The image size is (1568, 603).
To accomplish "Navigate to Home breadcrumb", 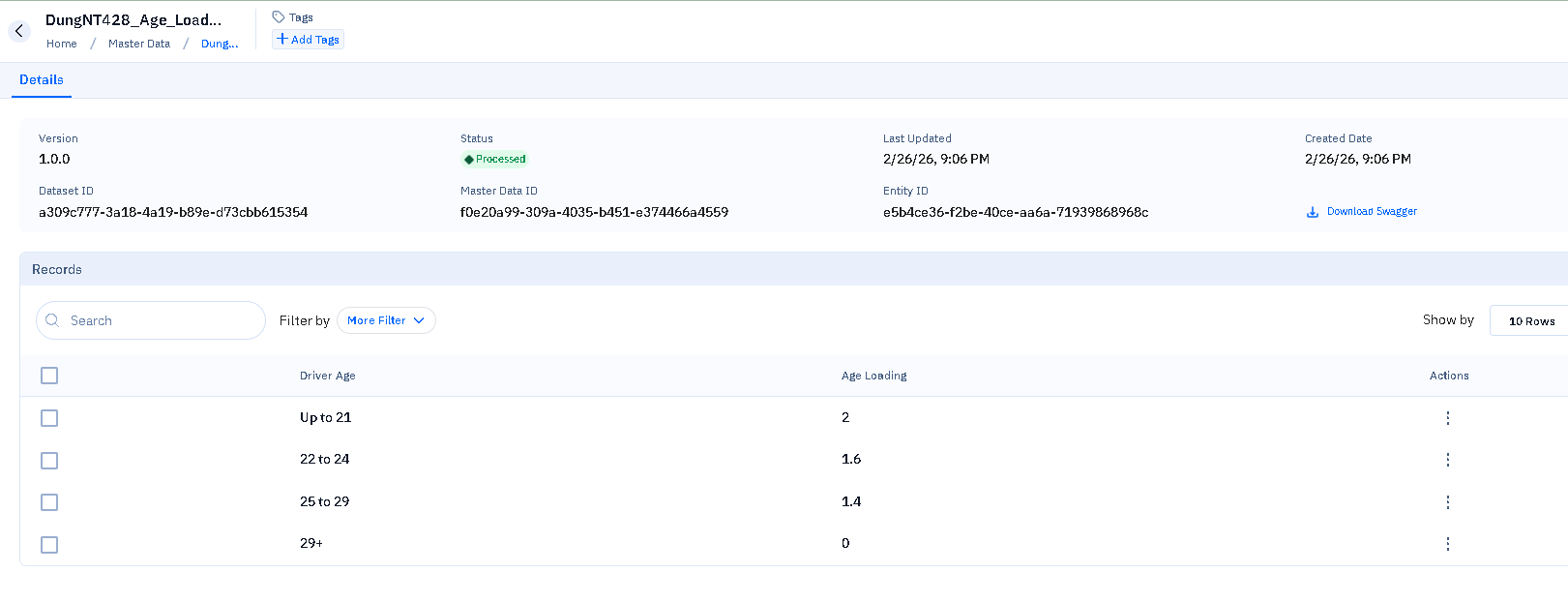I will [62, 44].
